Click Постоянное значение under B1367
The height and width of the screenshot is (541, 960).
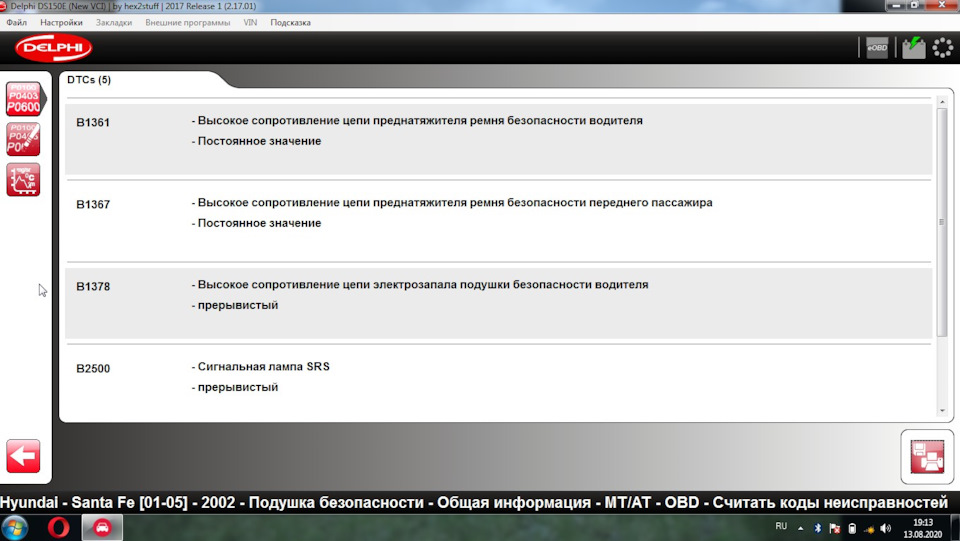(257, 223)
